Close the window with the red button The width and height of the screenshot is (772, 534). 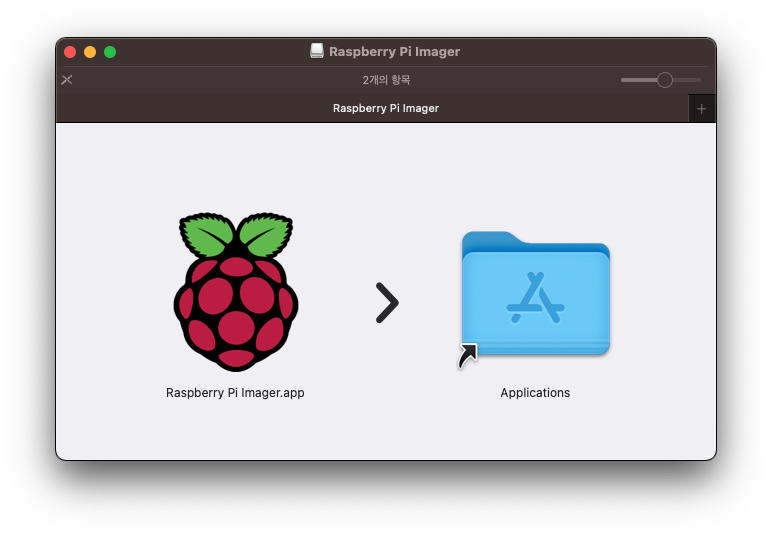(70, 52)
